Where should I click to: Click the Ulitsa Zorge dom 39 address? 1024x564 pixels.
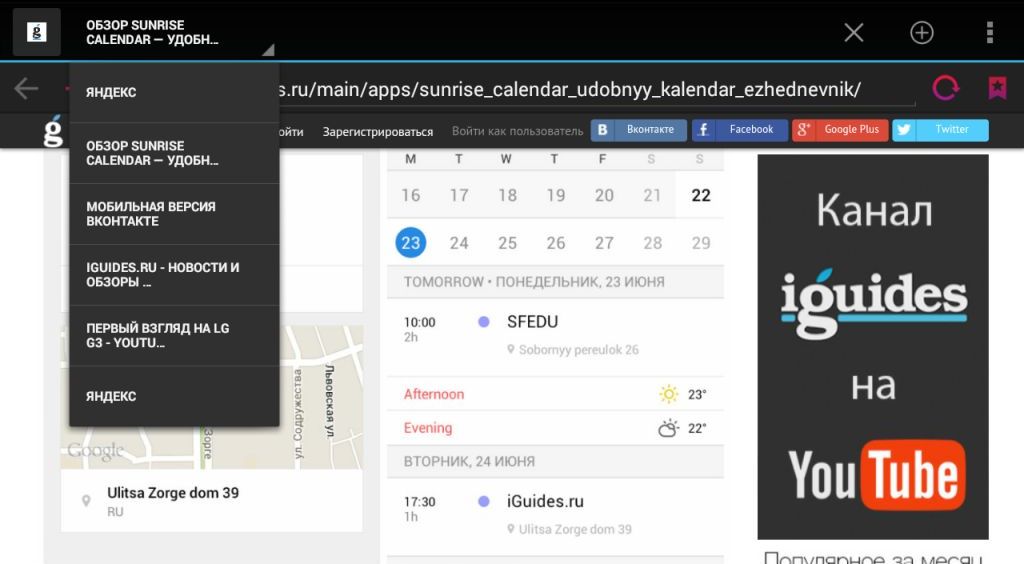173,493
